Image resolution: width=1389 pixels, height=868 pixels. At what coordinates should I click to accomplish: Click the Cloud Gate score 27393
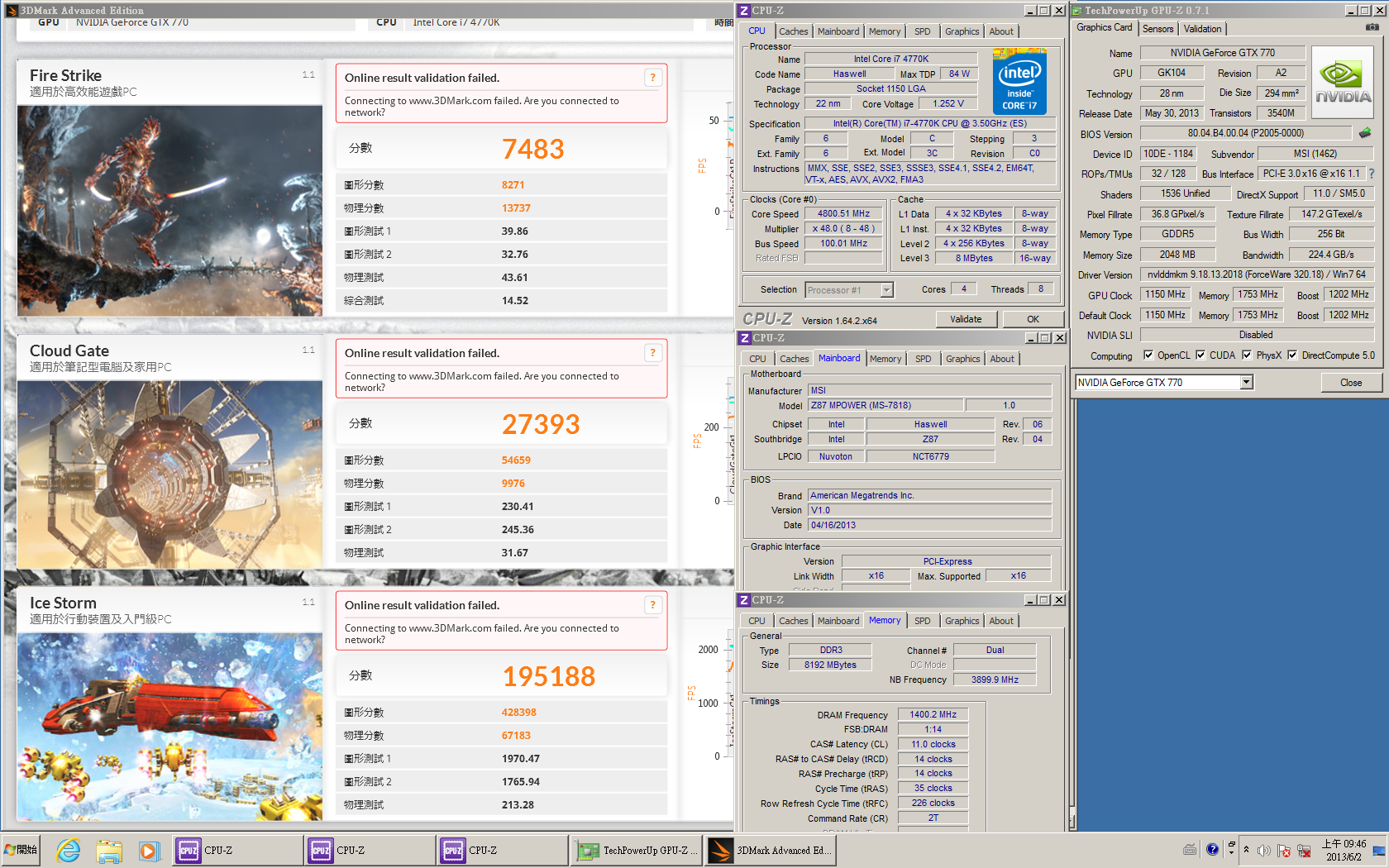pos(542,424)
